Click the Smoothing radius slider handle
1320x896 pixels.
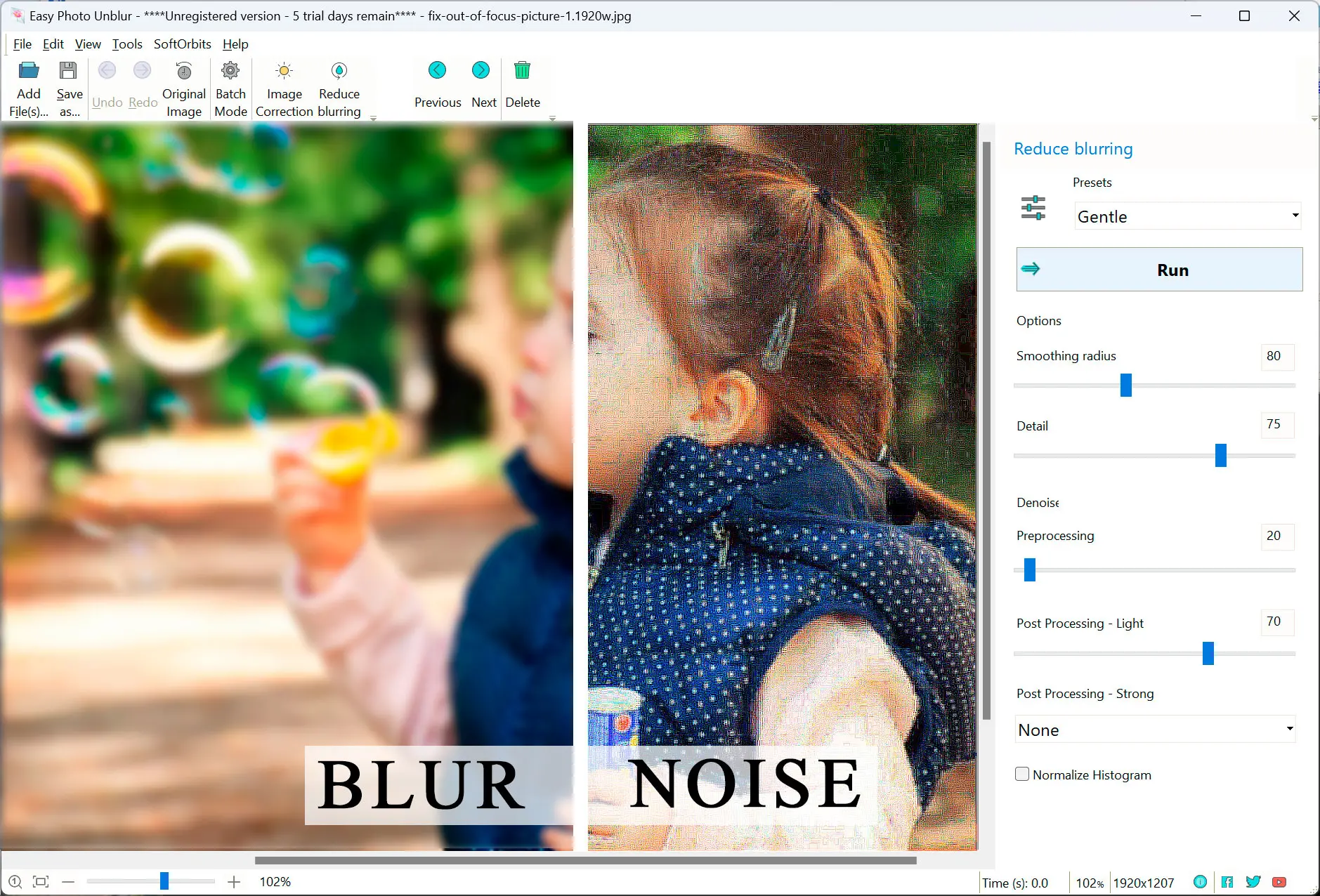1125,385
